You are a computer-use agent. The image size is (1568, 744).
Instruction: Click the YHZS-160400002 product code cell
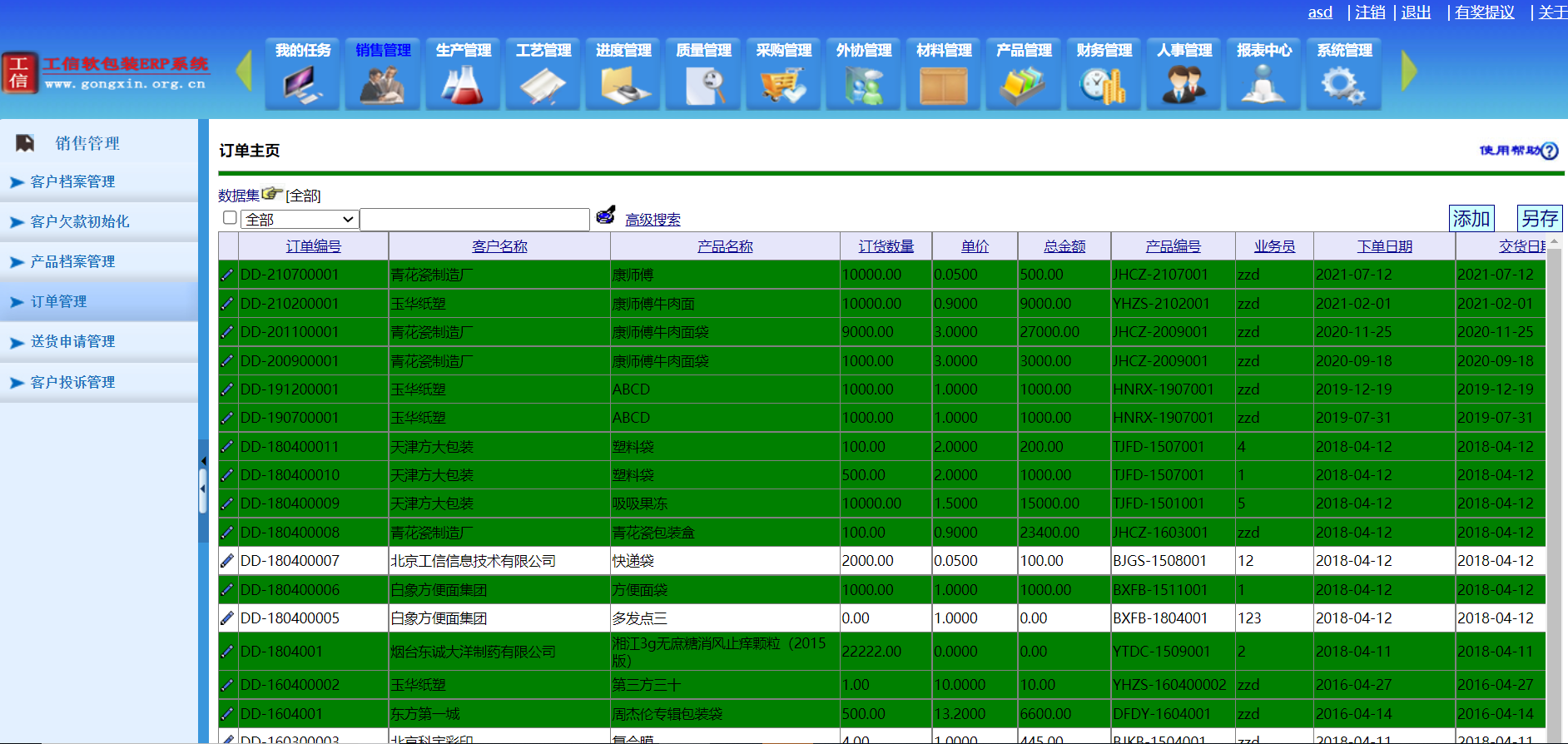[x=1172, y=685]
